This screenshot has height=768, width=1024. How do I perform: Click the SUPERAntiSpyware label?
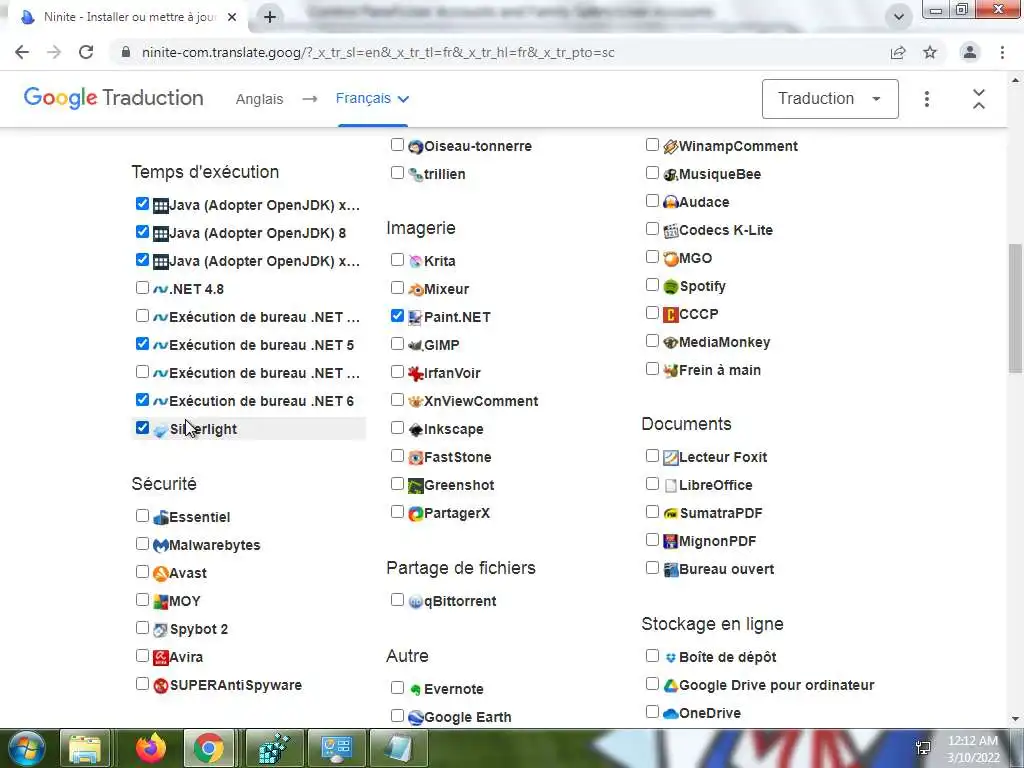coord(236,686)
